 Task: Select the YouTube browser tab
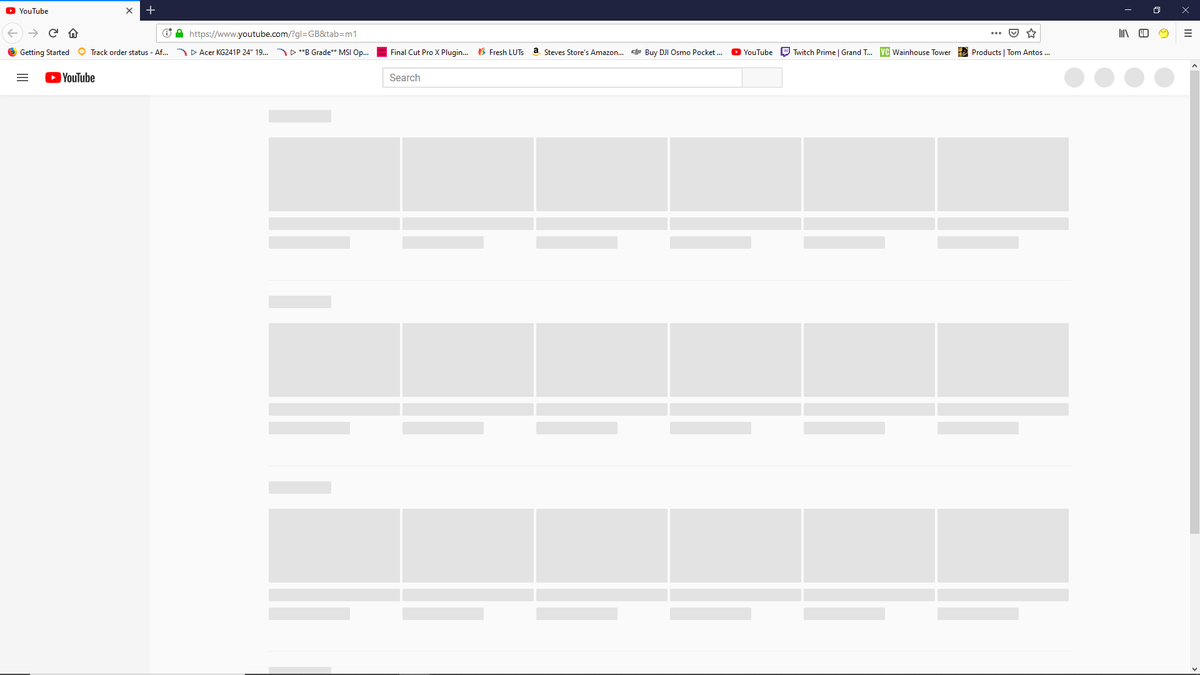point(70,11)
